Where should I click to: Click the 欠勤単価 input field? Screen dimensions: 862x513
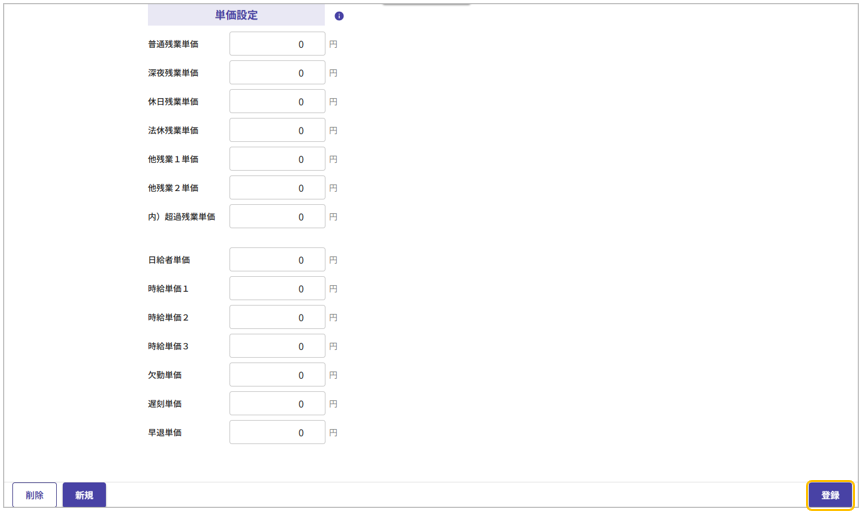(277, 375)
